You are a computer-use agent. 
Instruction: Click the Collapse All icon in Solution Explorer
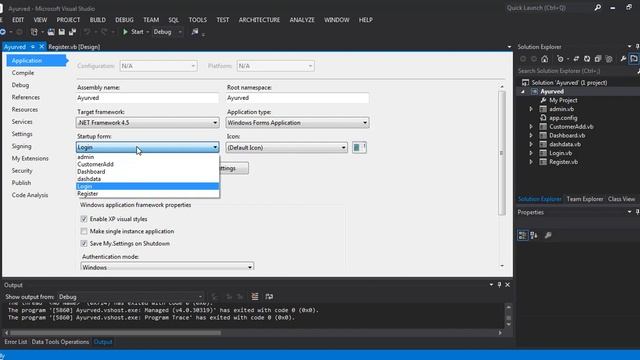pyautogui.click(x=598, y=59)
